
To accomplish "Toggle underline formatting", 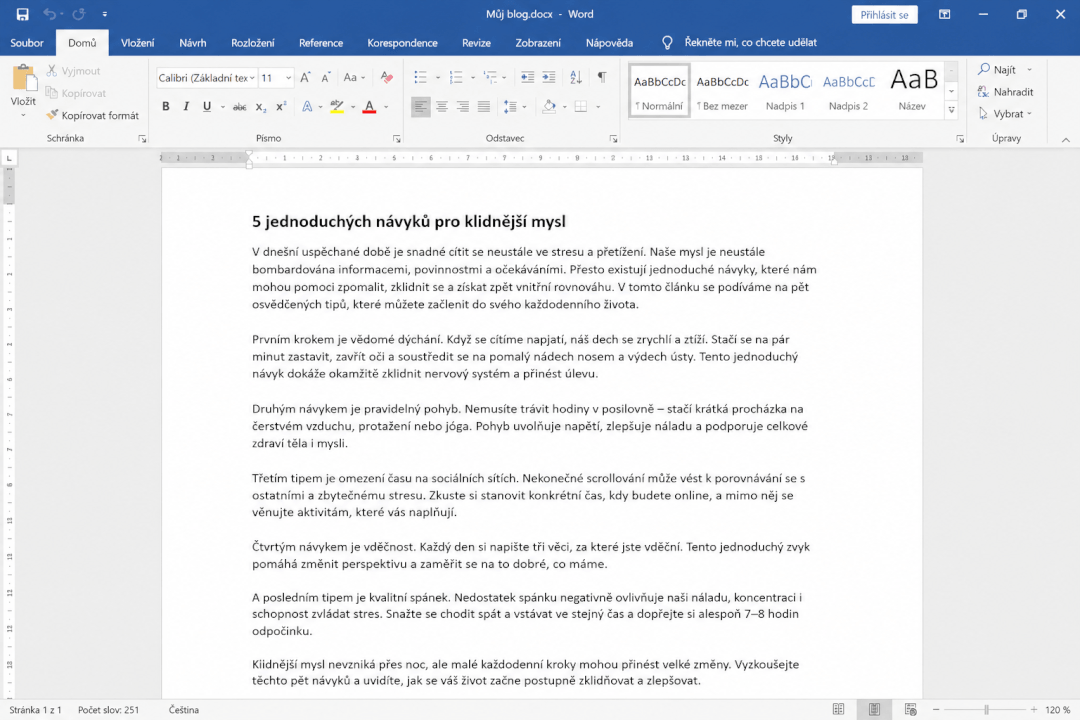I will point(207,107).
